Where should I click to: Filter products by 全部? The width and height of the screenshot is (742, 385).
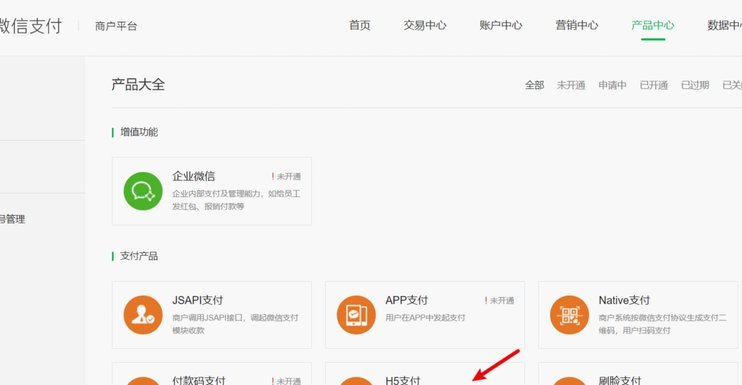[535, 85]
